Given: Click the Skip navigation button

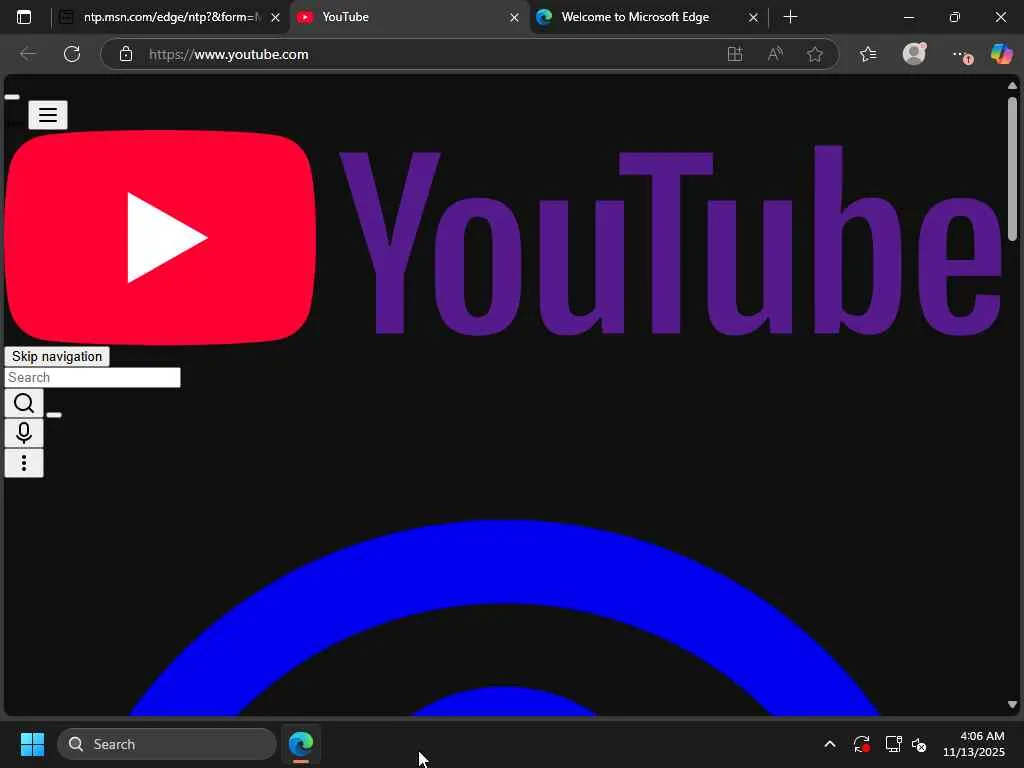Looking at the screenshot, I should [57, 357].
